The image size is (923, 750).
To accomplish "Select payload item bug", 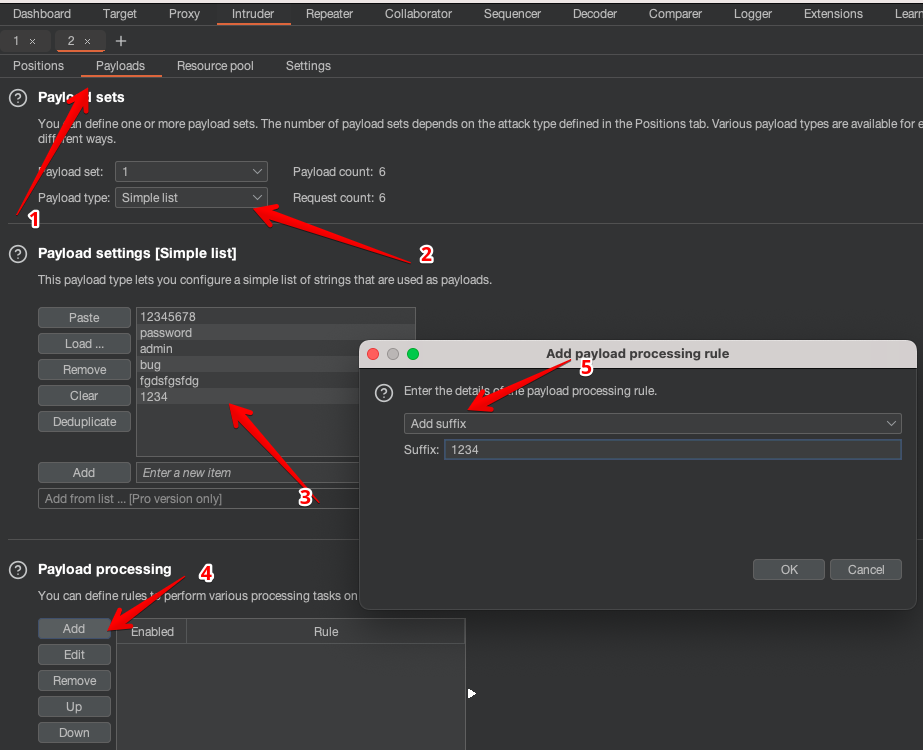I will (248, 364).
